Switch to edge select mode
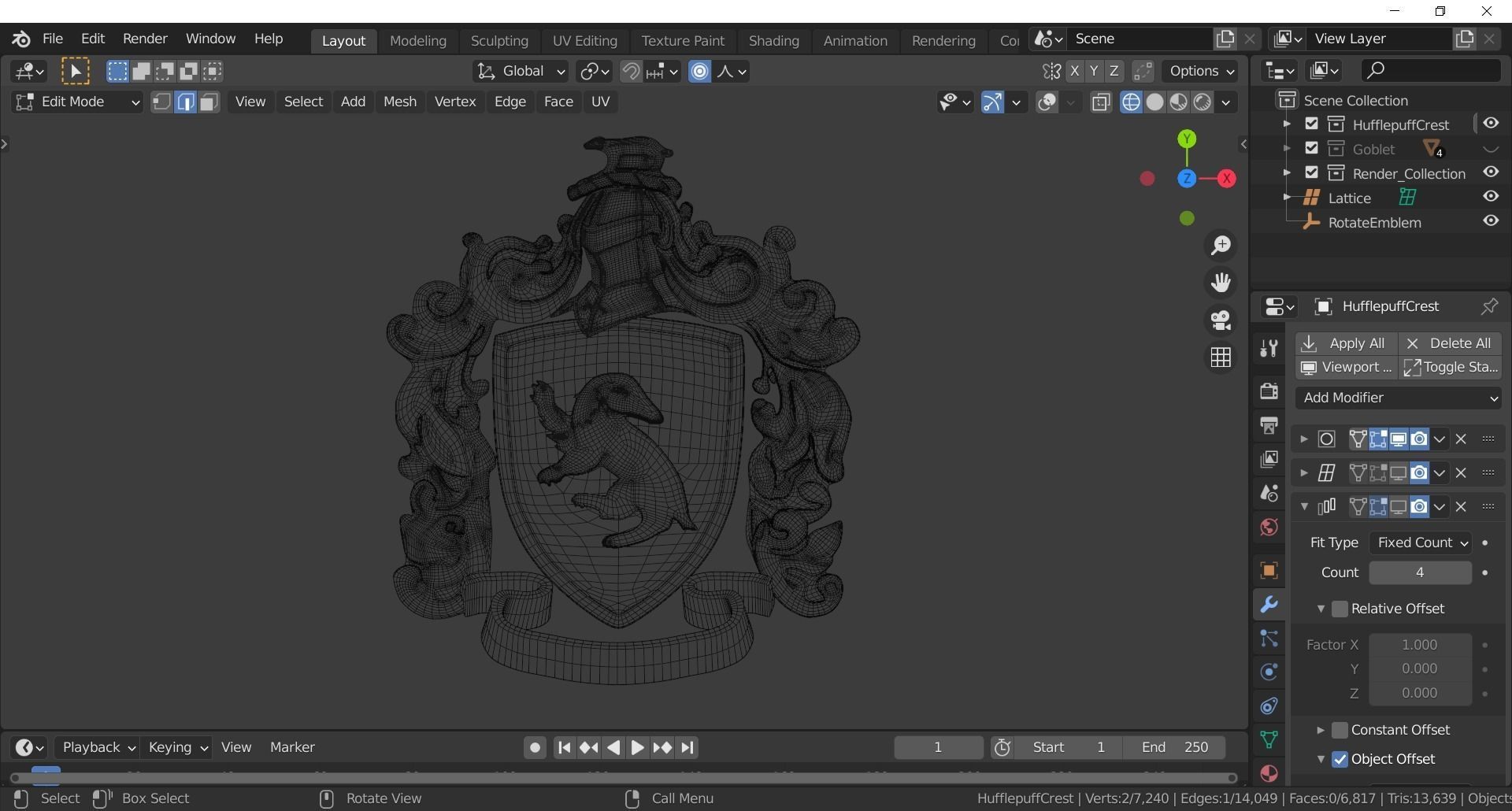 tap(185, 102)
